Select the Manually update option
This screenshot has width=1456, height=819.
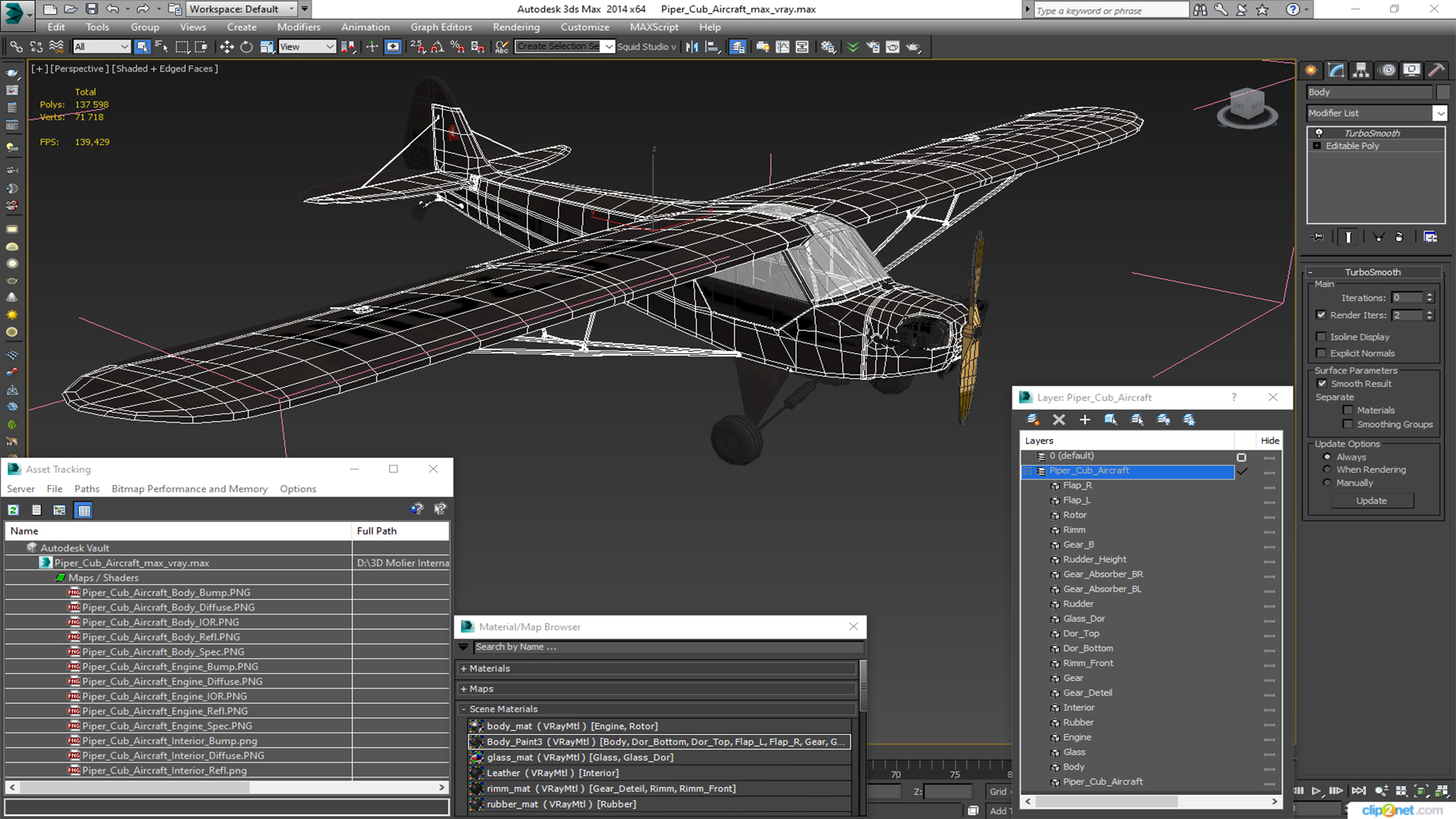pyautogui.click(x=1327, y=483)
